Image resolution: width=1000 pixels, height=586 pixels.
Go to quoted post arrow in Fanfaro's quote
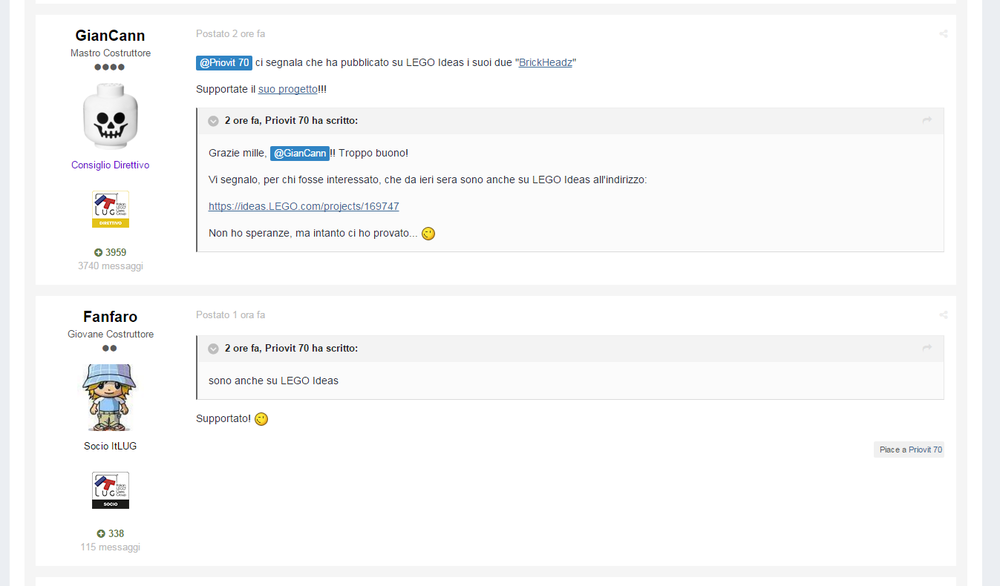(927, 348)
